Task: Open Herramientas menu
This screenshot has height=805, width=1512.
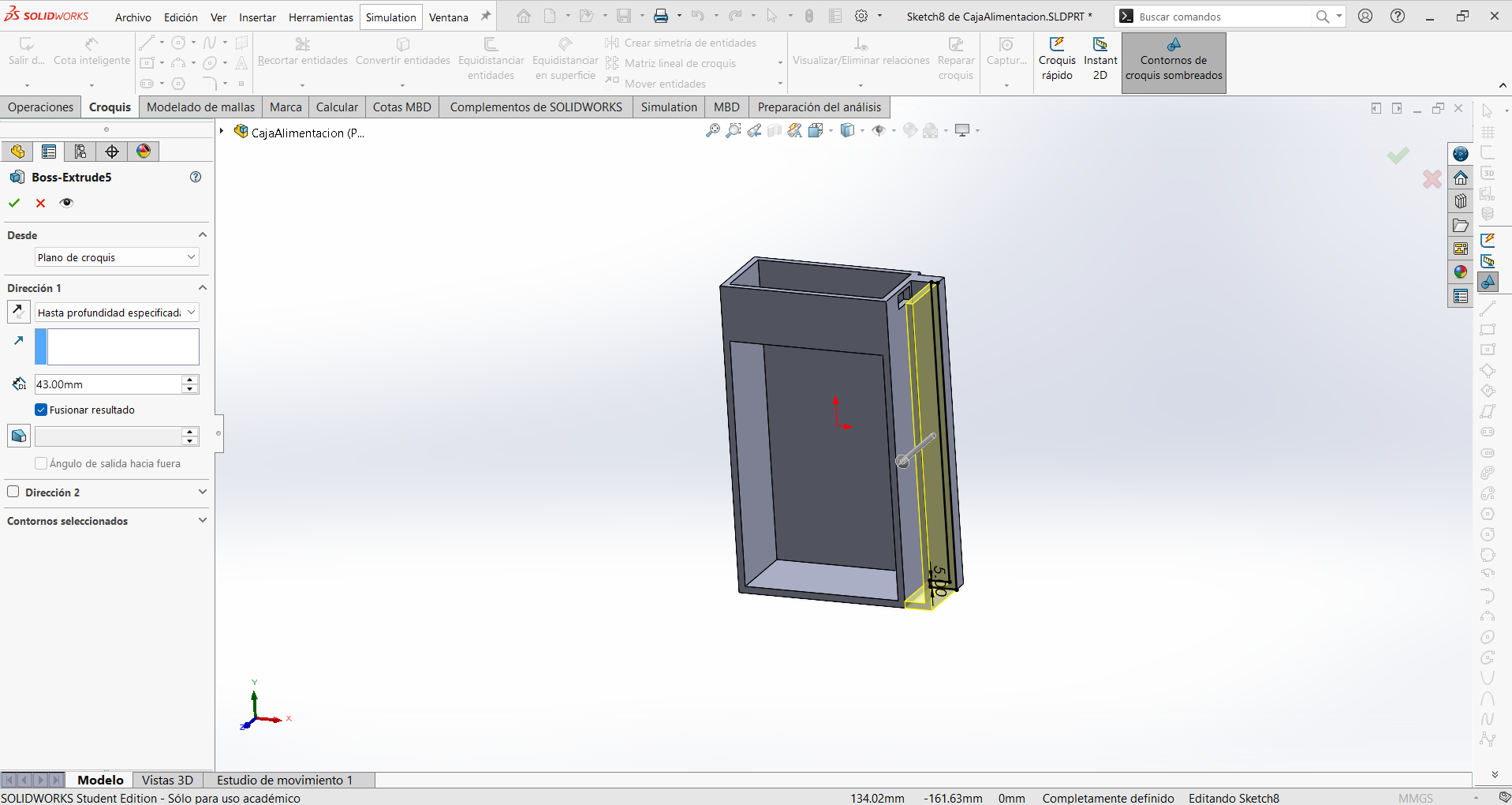Action: pos(320,17)
